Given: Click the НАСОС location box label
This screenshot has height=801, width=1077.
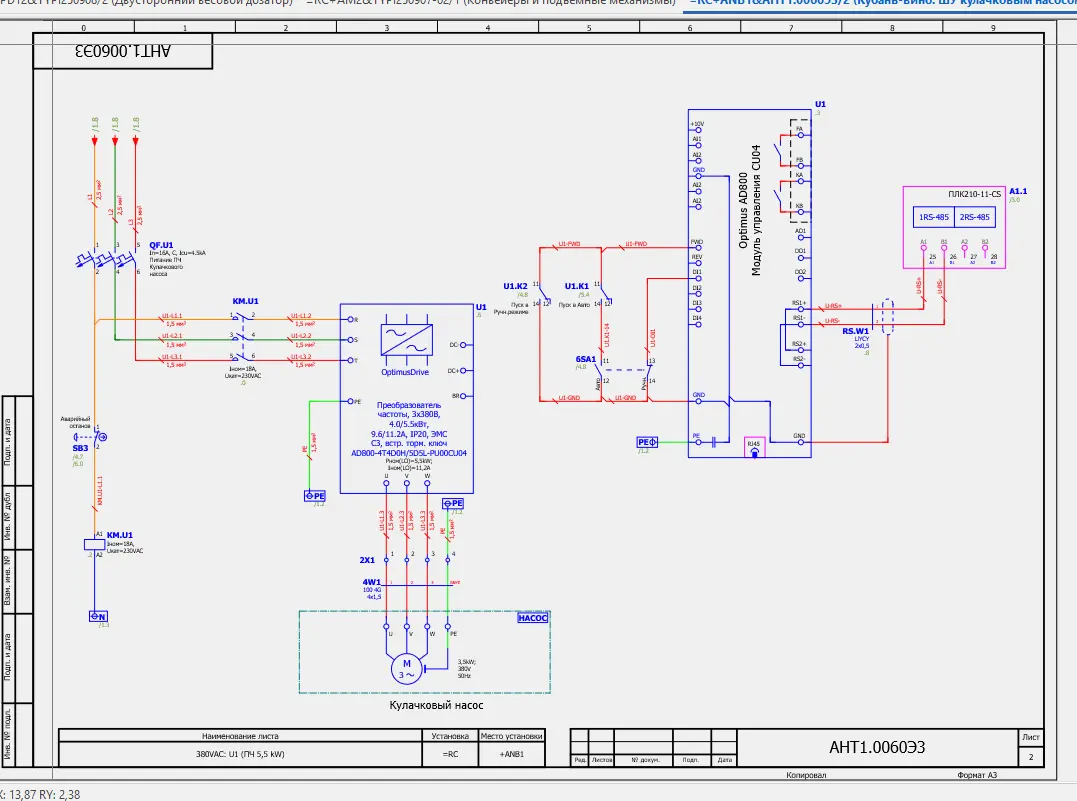Looking at the screenshot, I should (533, 618).
